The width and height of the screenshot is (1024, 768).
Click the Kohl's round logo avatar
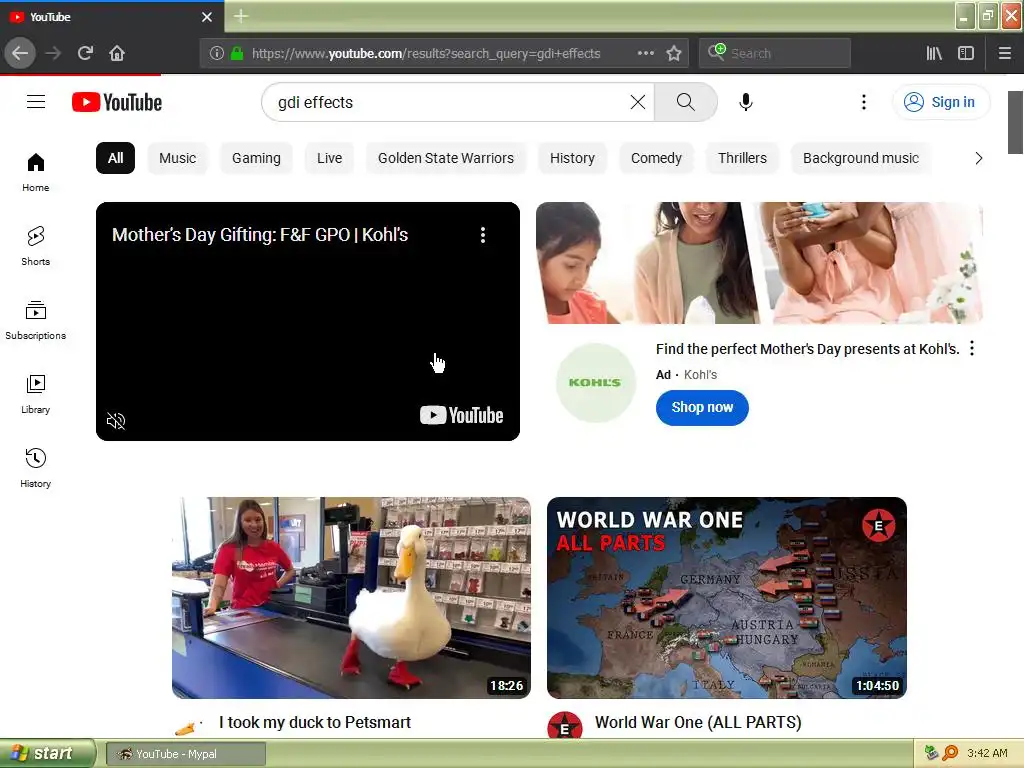pyautogui.click(x=595, y=383)
